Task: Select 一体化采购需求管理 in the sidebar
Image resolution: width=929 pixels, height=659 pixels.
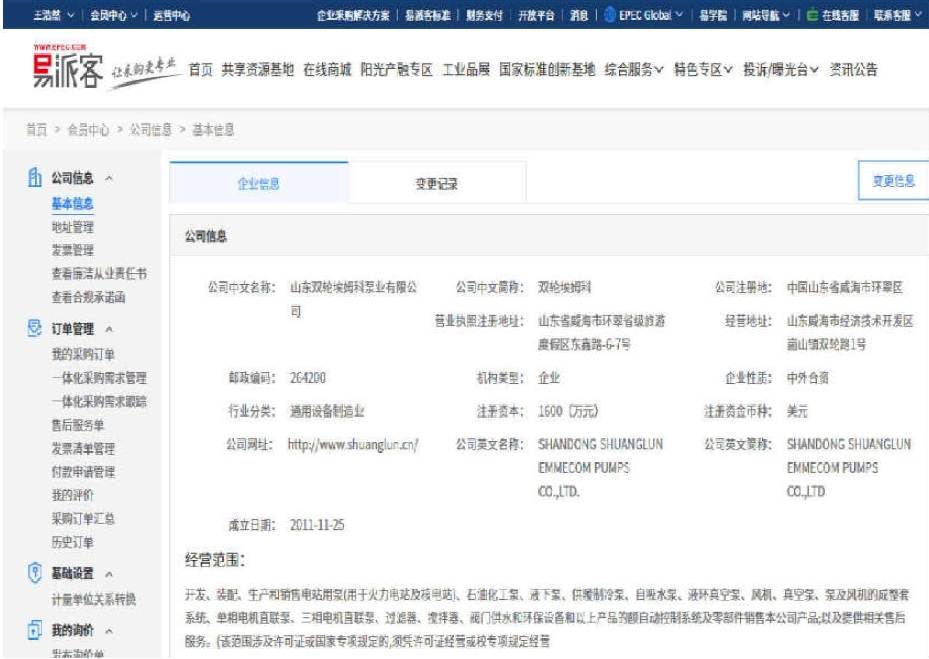Action: (x=99, y=378)
